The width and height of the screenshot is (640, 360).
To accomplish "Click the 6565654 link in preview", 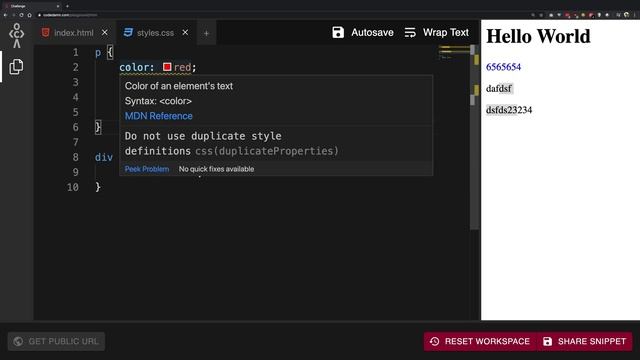I will [x=503, y=67].
